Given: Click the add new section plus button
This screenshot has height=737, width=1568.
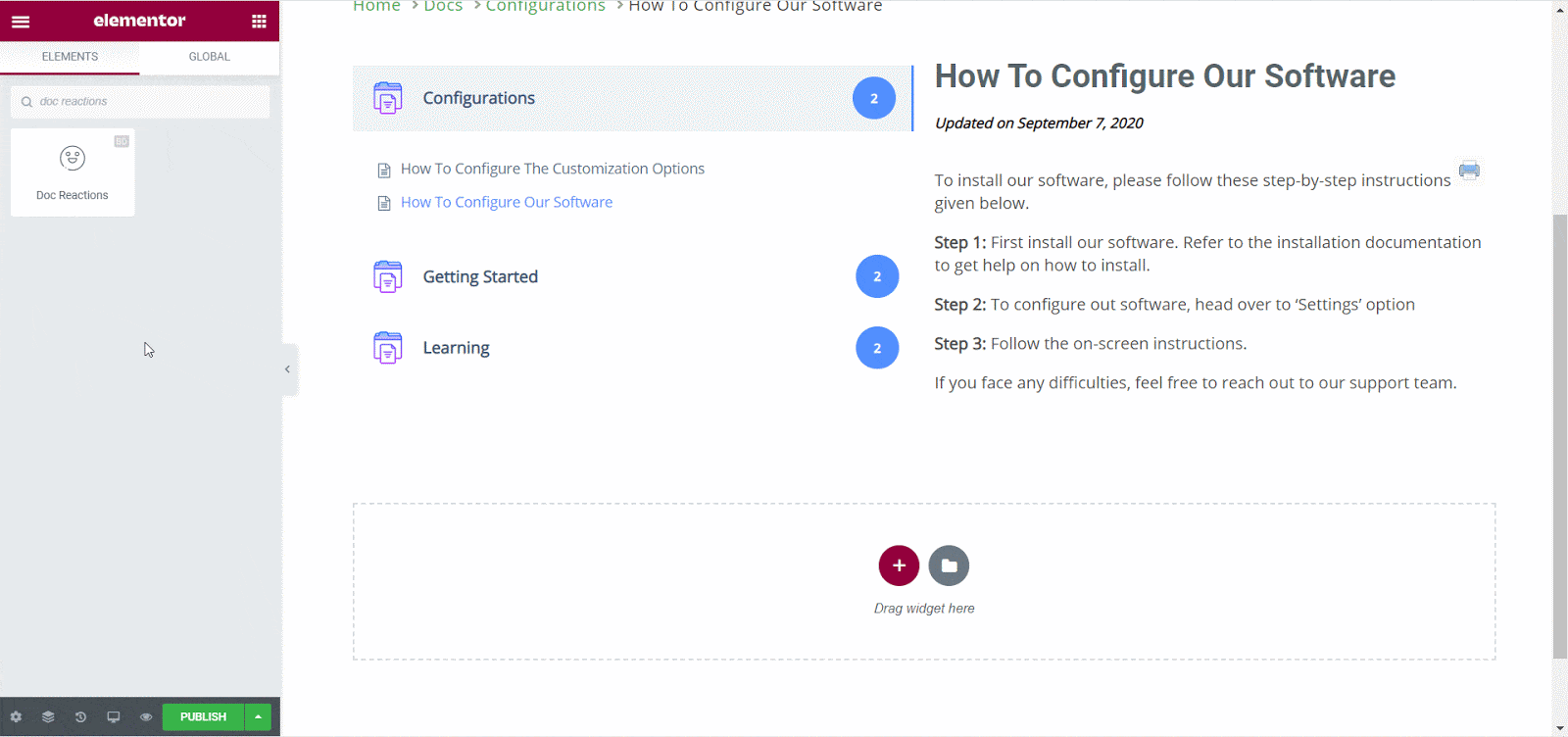Looking at the screenshot, I should [899, 565].
